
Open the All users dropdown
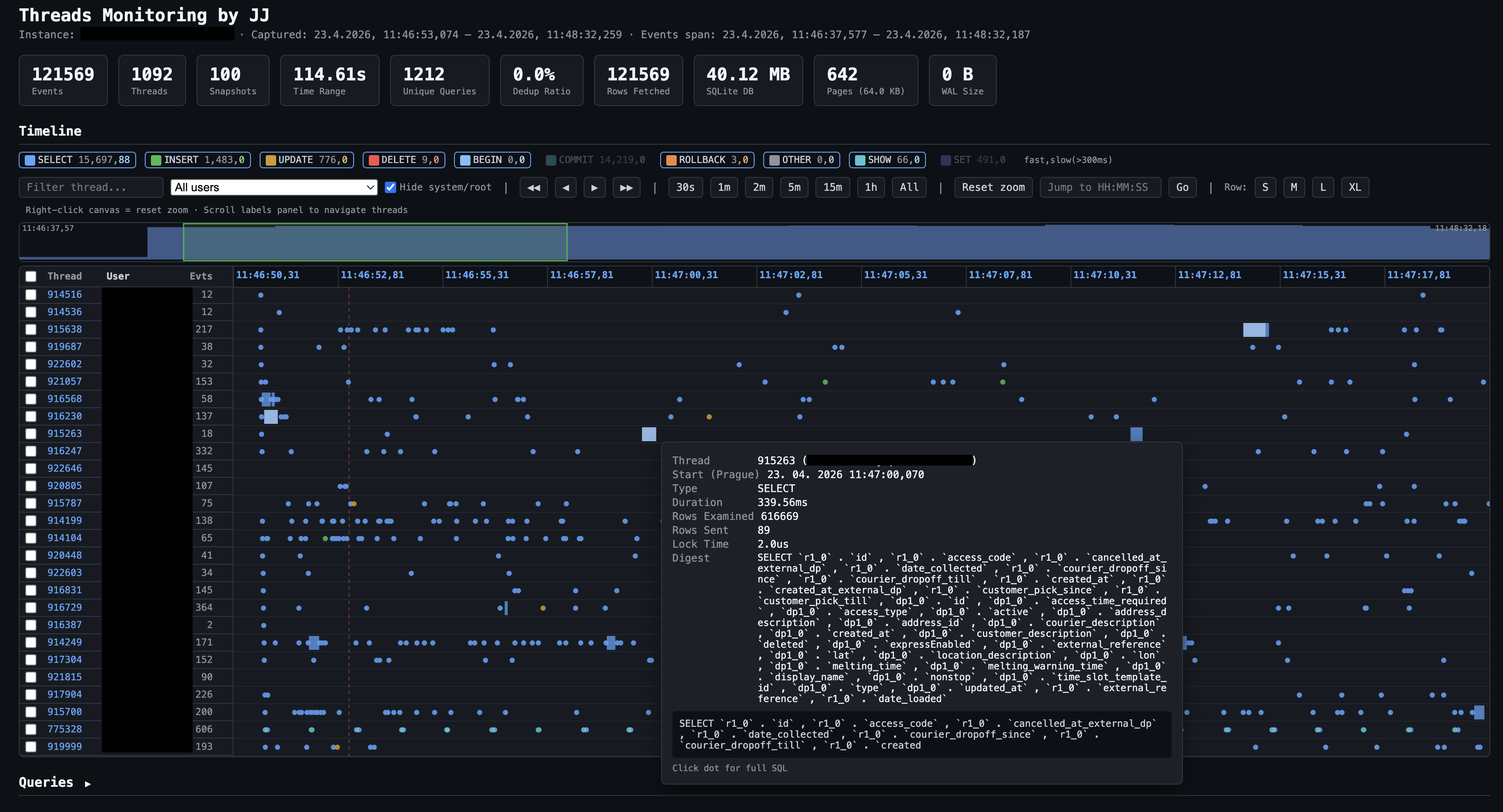pos(273,187)
